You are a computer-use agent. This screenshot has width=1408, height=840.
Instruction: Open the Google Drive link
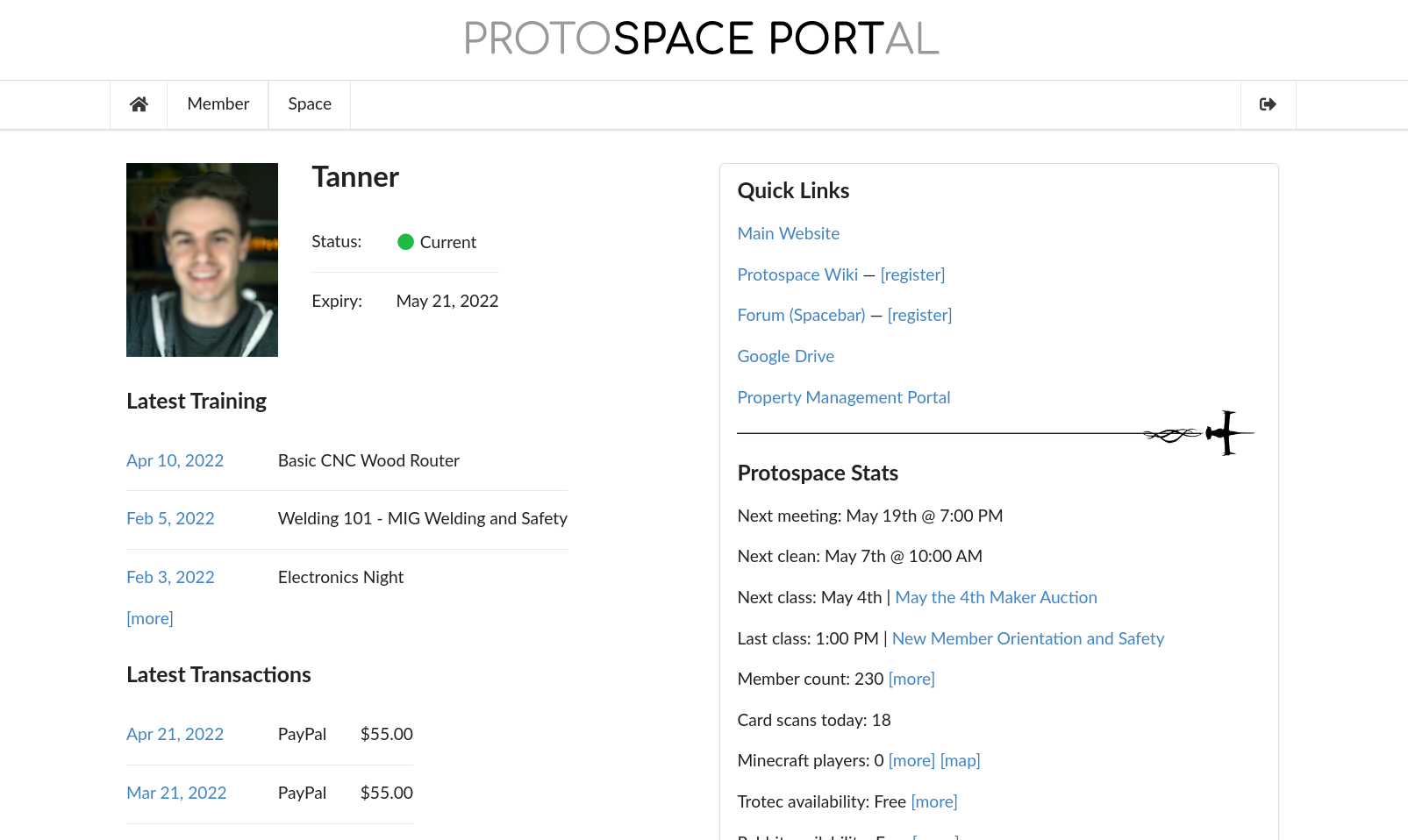[785, 356]
